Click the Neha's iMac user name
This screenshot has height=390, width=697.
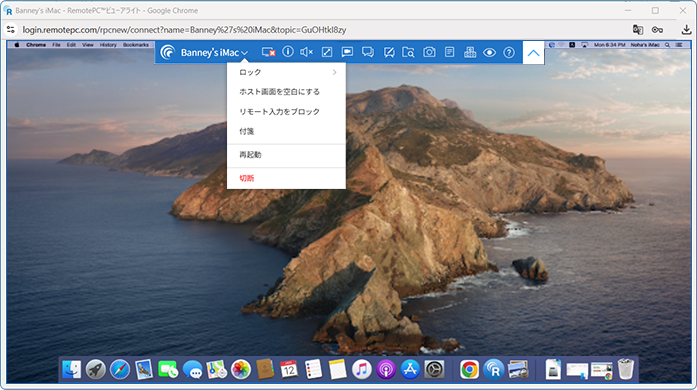(x=645, y=45)
